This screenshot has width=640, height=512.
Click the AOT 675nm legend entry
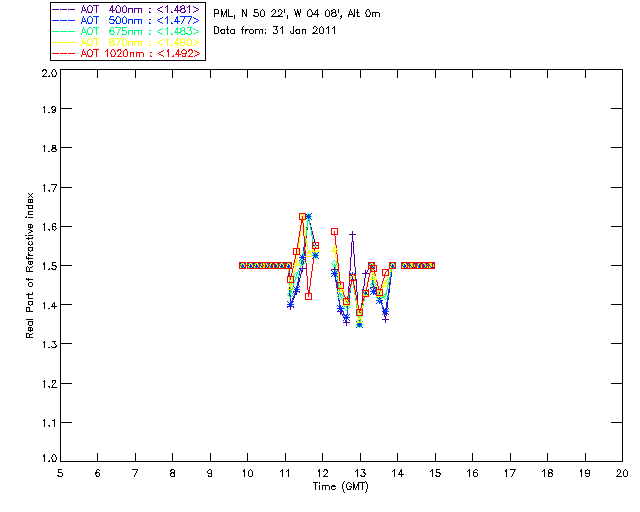(126, 31)
